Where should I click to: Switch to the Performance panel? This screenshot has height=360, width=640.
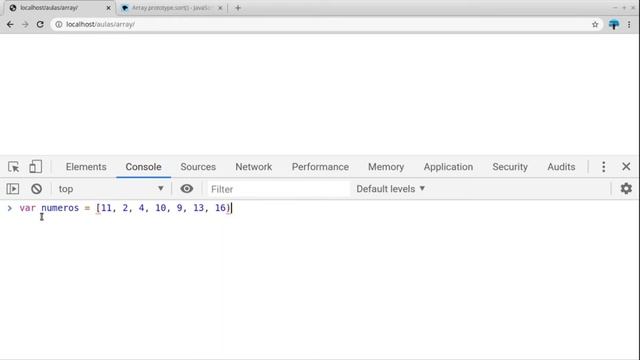pos(320,167)
